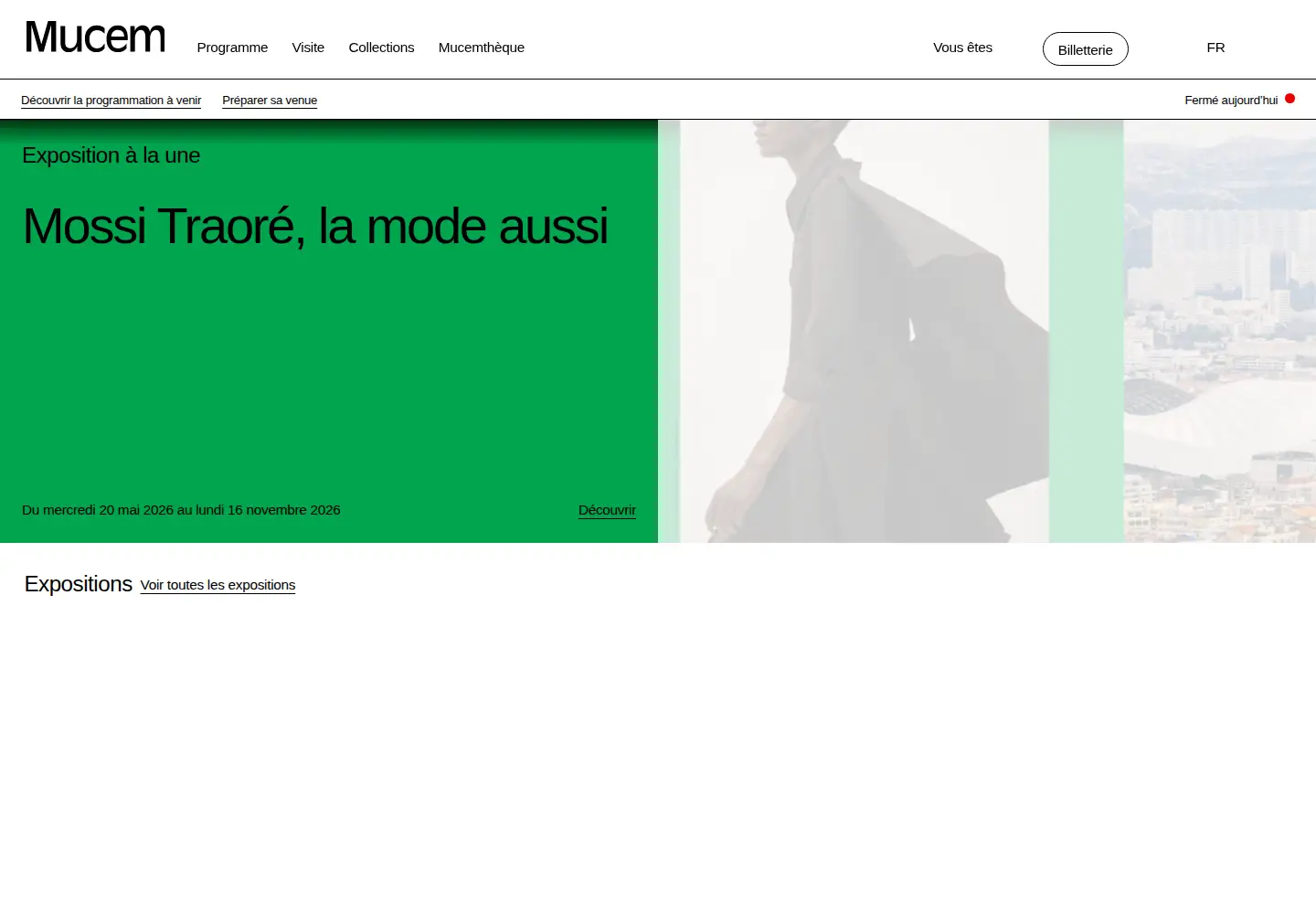This screenshot has height=914, width=1316.
Task: Open Voir toutes les expositions link
Action: click(218, 585)
